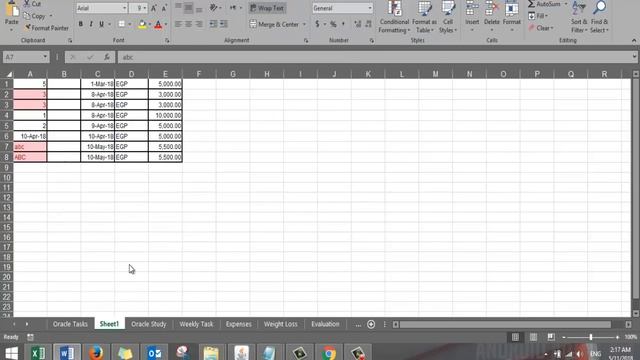The height and width of the screenshot is (360, 640).
Task: Click Decrease Decimal icon
Action: 368,24
